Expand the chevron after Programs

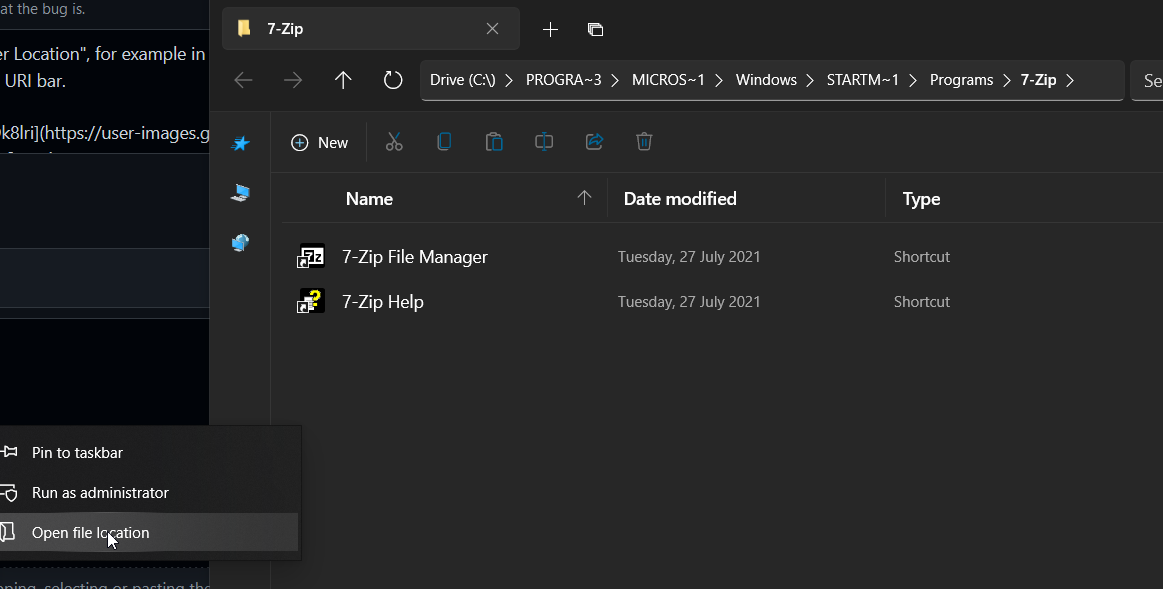click(x=1006, y=80)
